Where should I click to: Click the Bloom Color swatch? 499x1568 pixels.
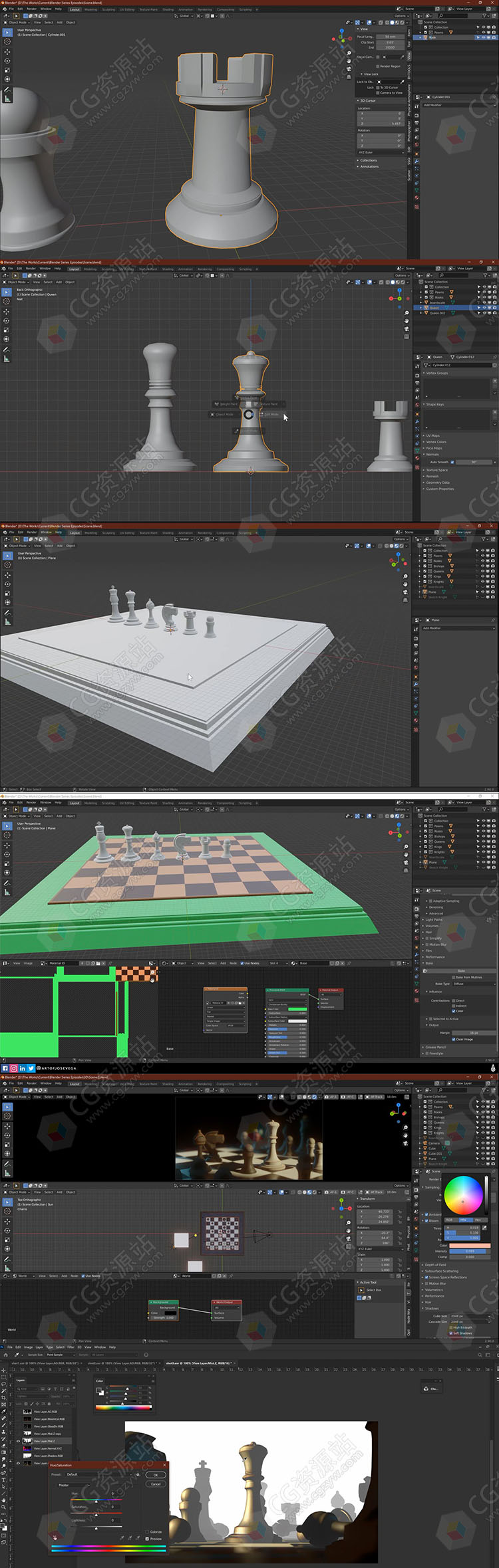click(x=470, y=1246)
